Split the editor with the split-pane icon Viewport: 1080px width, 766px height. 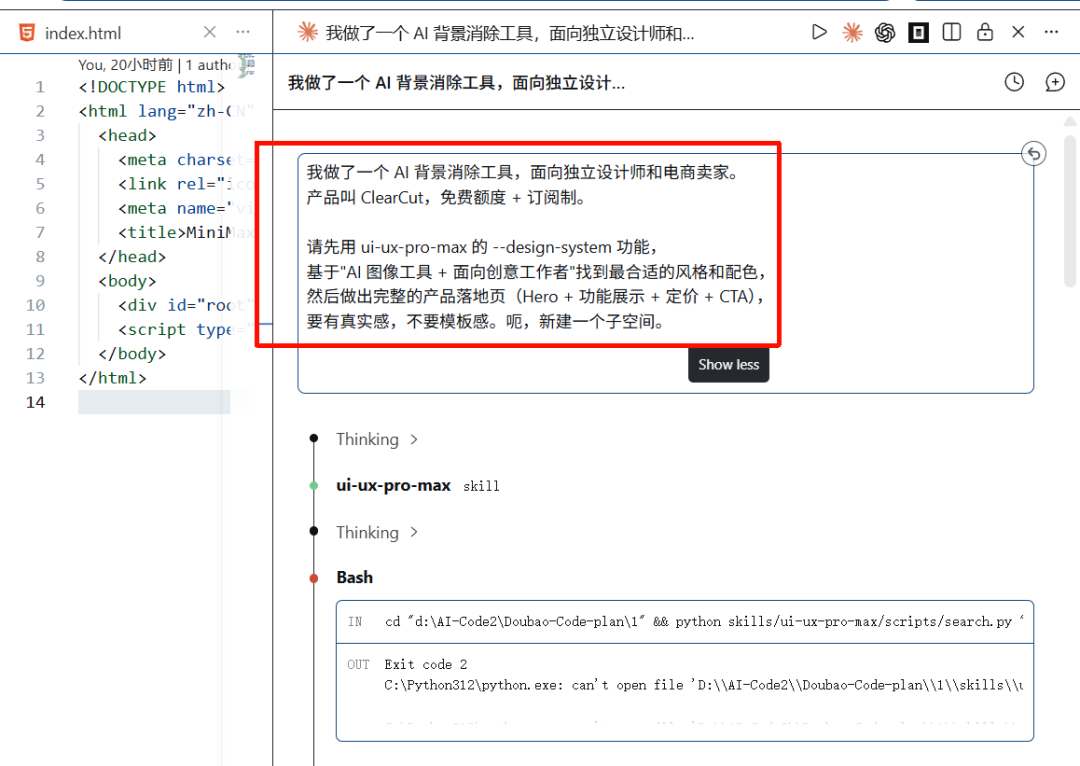point(952,32)
